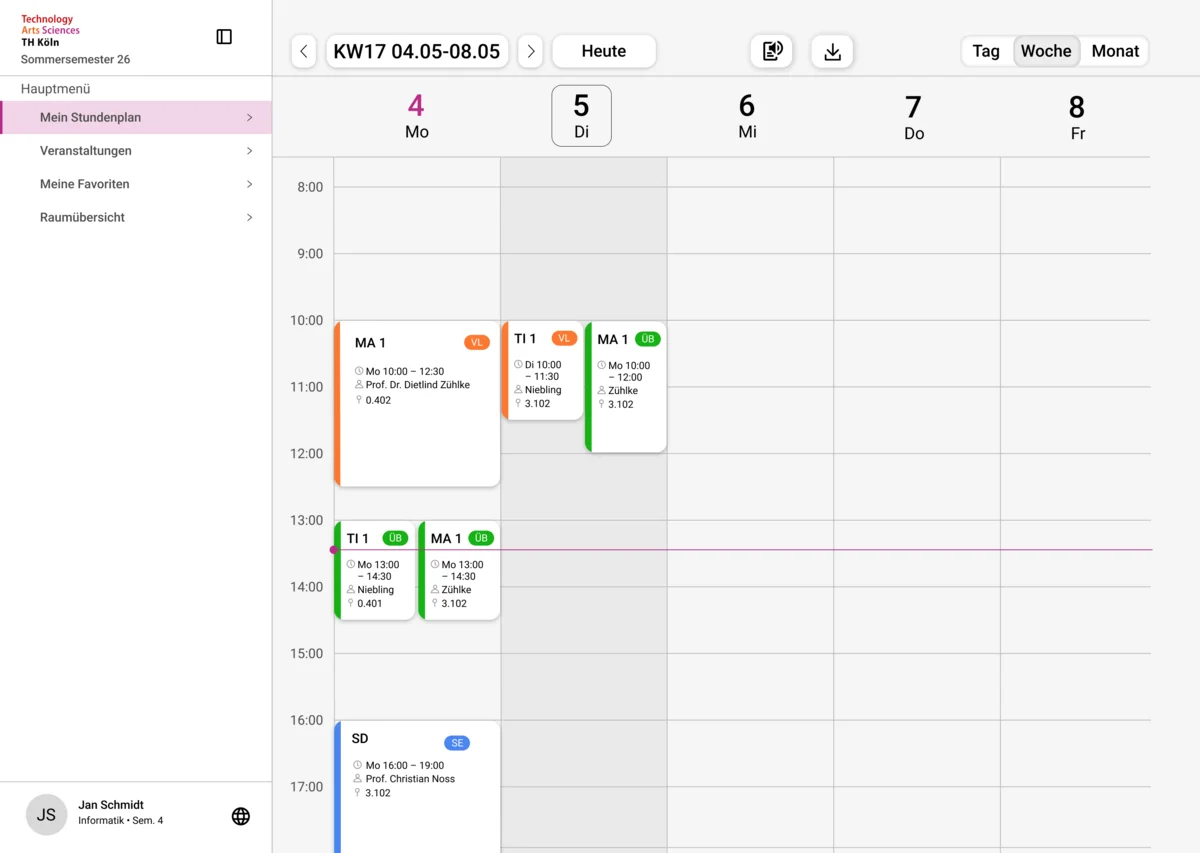This screenshot has width=1200, height=853.
Task: Expand Raumübersicht chevron
Action: point(249,217)
